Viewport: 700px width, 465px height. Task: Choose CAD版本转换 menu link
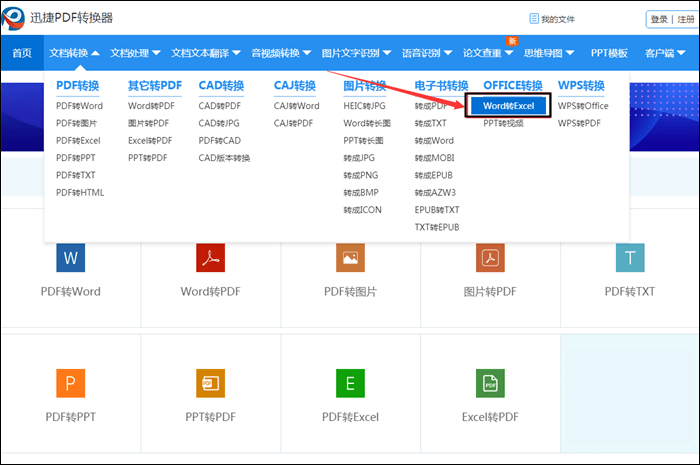pyautogui.click(x=224, y=158)
